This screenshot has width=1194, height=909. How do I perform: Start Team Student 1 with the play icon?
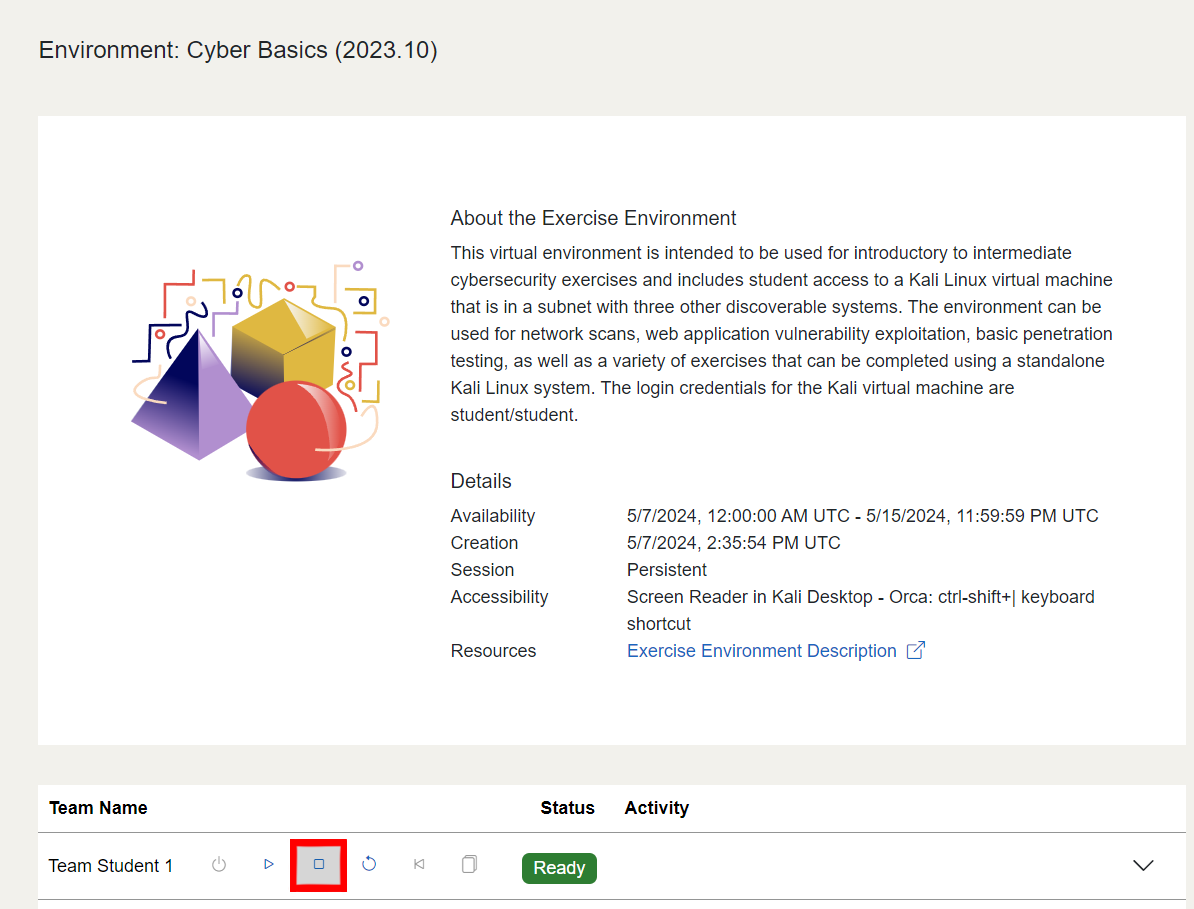(x=268, y=864)
